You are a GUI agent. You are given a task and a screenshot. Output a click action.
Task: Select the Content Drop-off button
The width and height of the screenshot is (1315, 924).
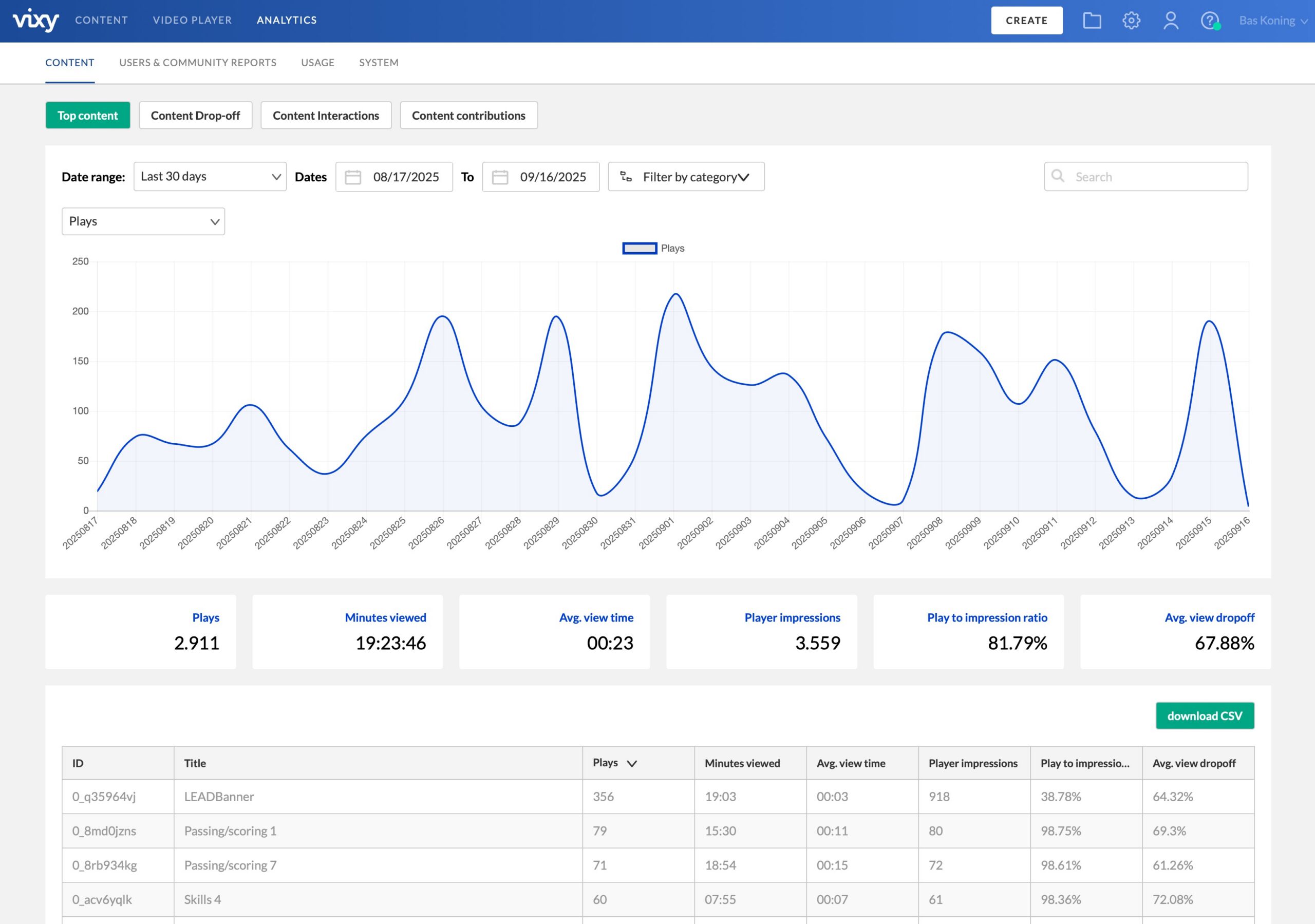click(195, 115)
